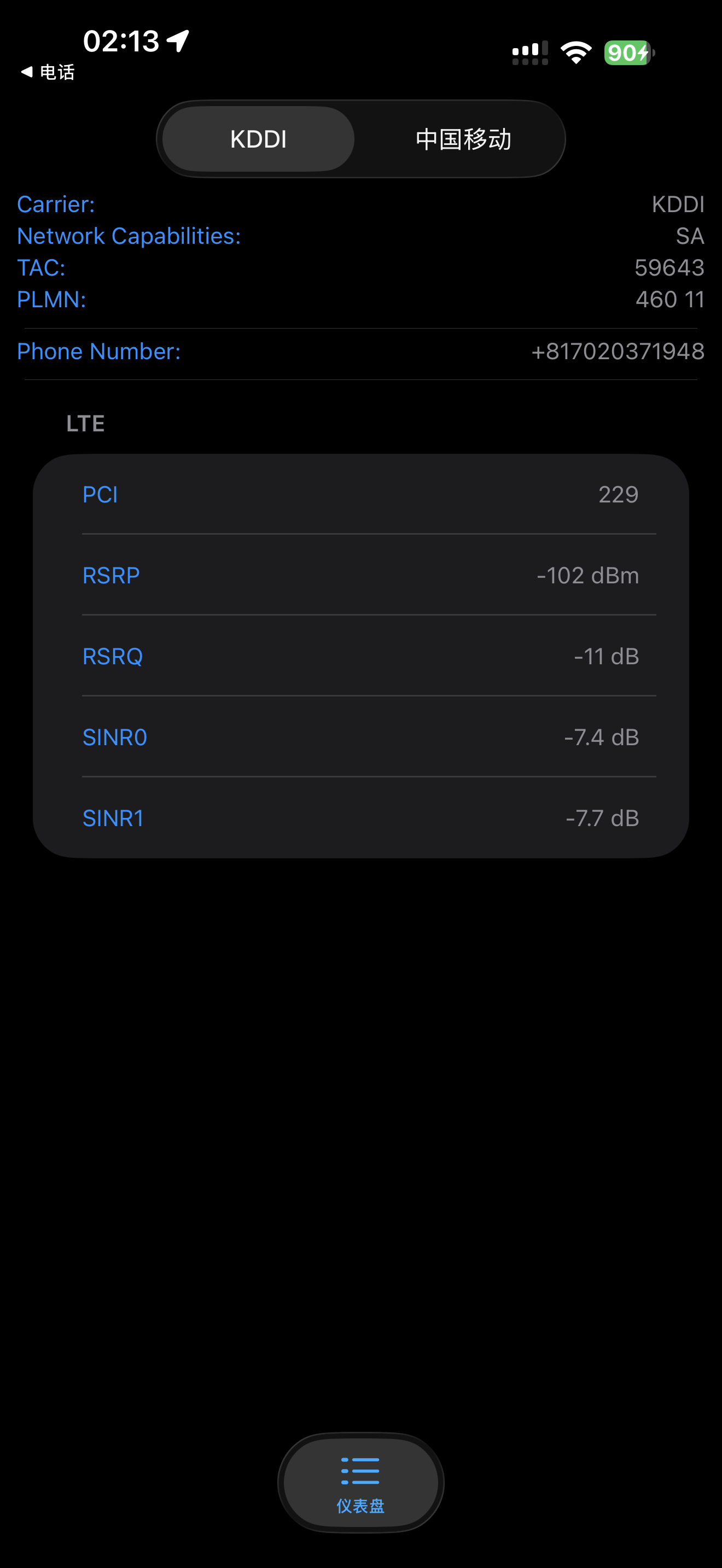722x1568 pixels.
Task: Tap the RSRQ -11 dB value
Action: (x=605, y=656)
